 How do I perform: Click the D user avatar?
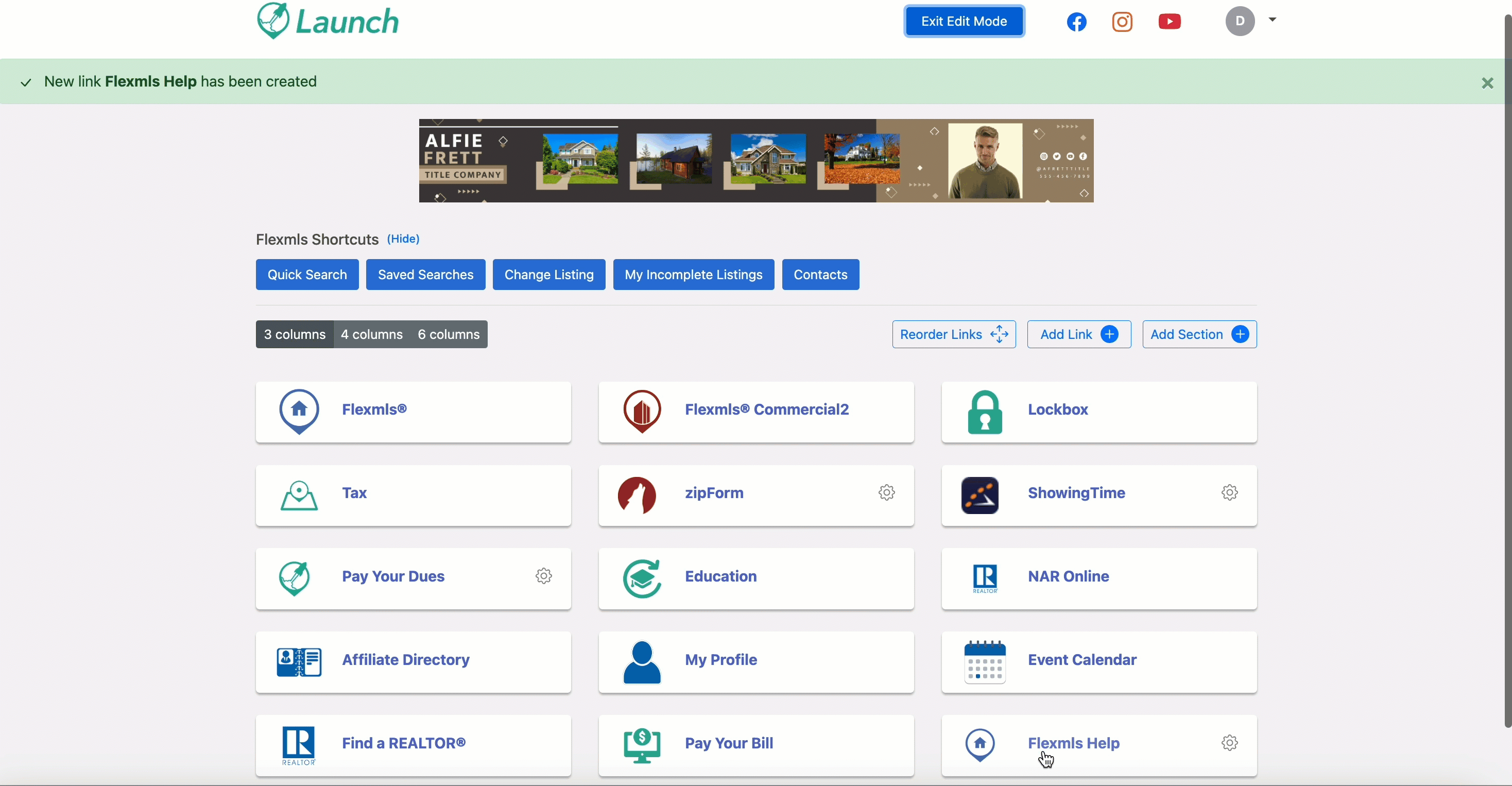pyautogui.click(x=1240, y=21)
